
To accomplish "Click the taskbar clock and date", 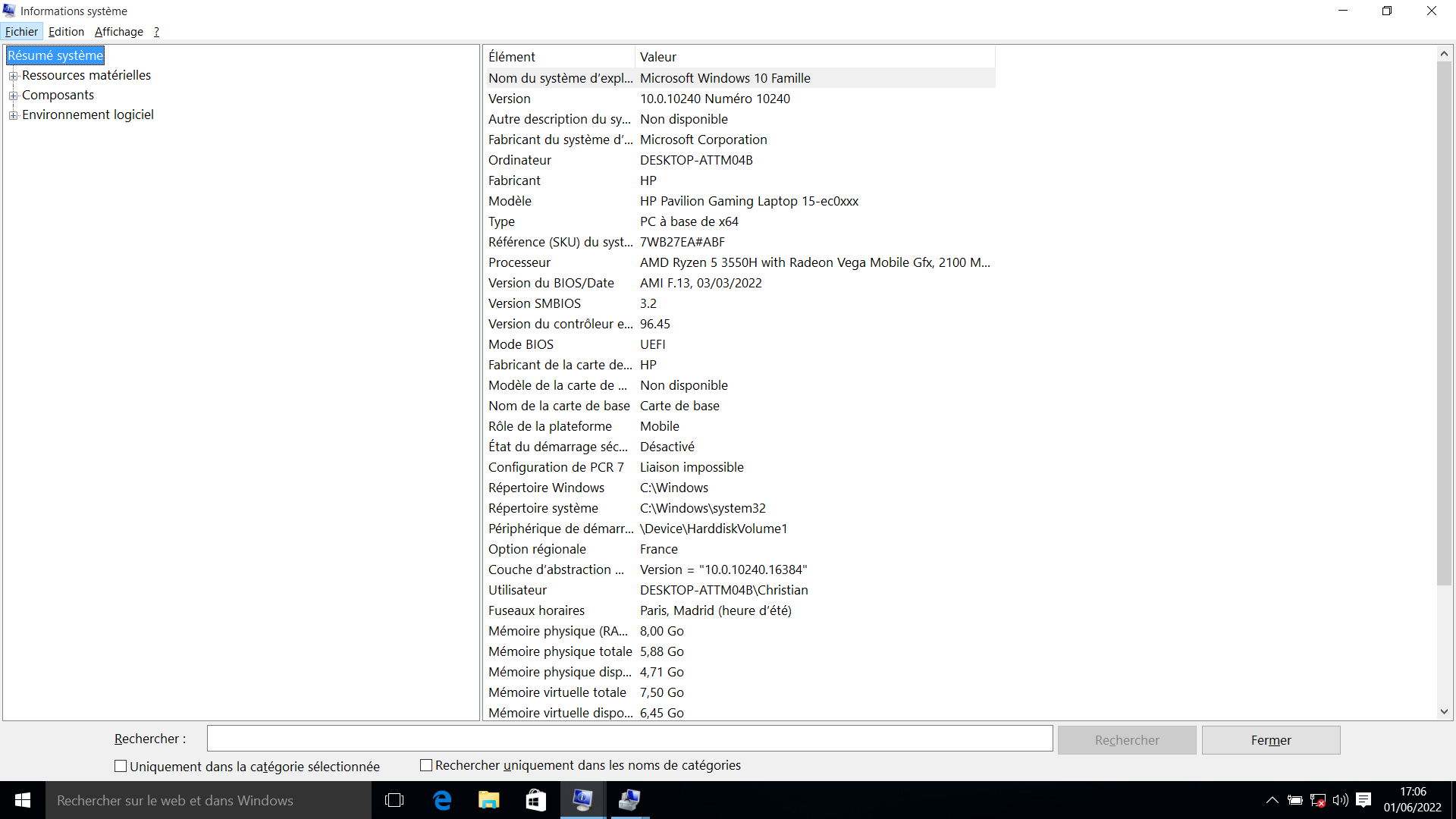I will pyautogui.click(x=1413, y=800).
